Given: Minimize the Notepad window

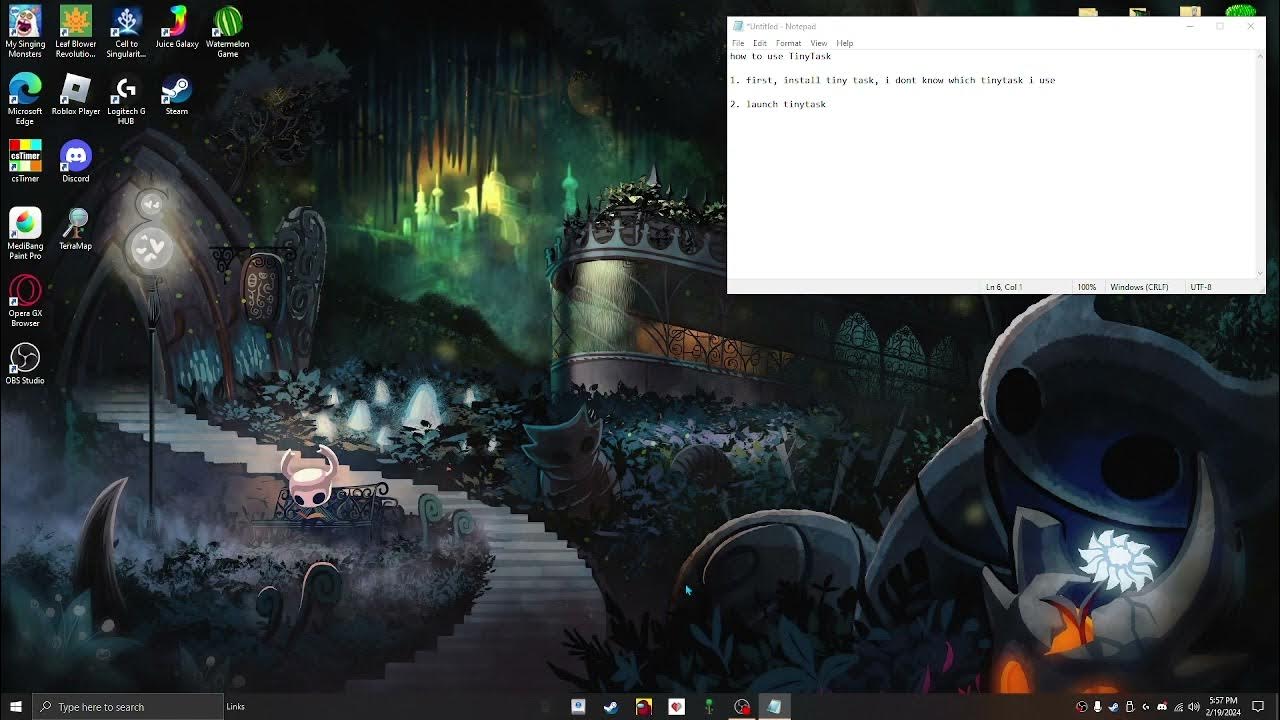Looking at the screenshot, I should click(1189, 26).
